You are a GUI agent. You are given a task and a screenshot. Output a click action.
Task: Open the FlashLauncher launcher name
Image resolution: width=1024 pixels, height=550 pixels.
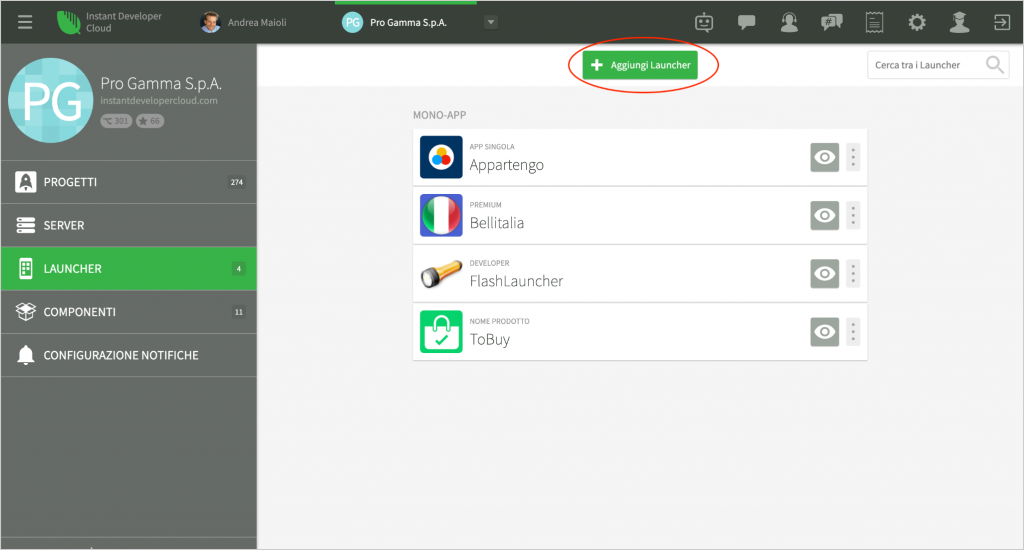click(516, 281)
